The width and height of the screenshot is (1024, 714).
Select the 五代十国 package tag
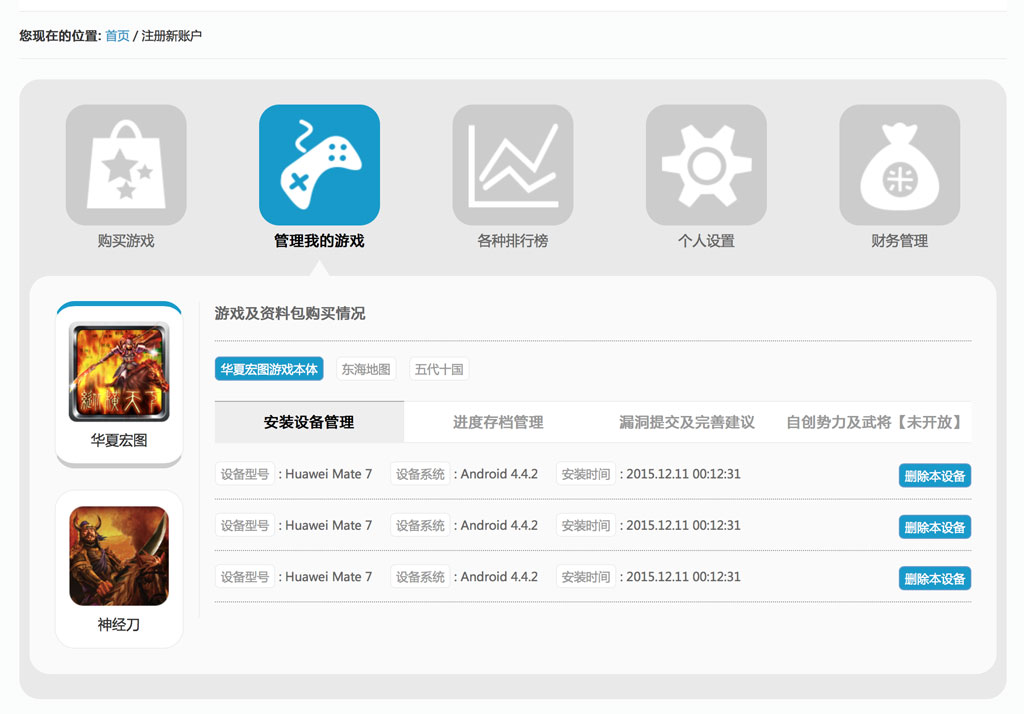[439, 369]
